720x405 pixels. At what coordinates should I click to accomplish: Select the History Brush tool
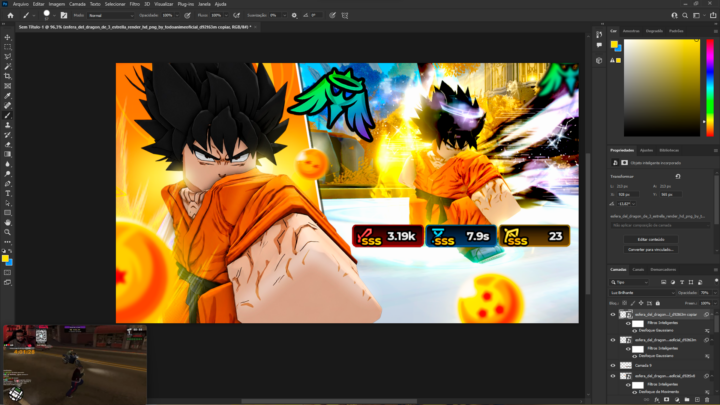pos(7,135)
